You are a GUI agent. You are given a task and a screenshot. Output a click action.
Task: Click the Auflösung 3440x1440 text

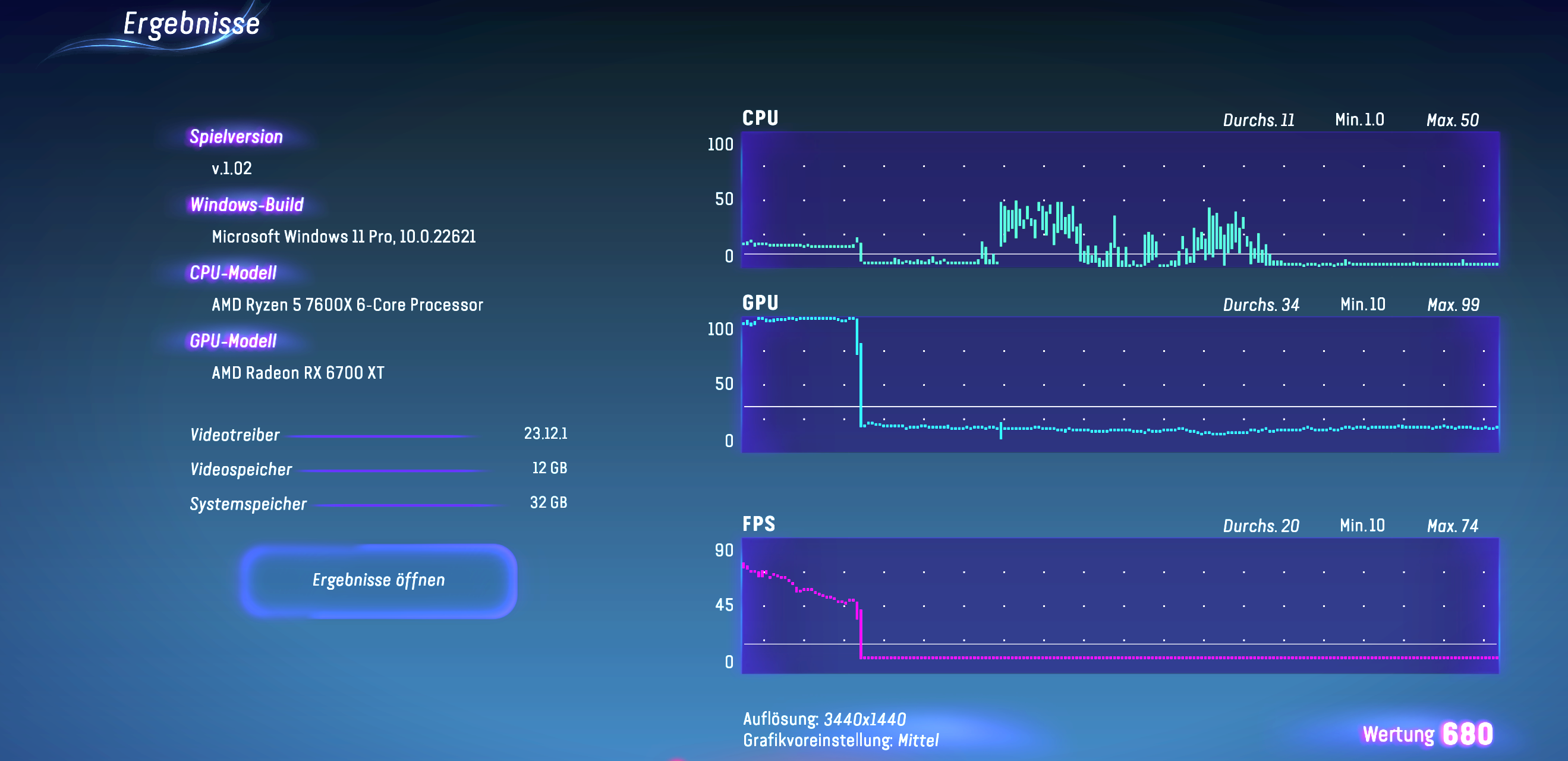(824, 719)
